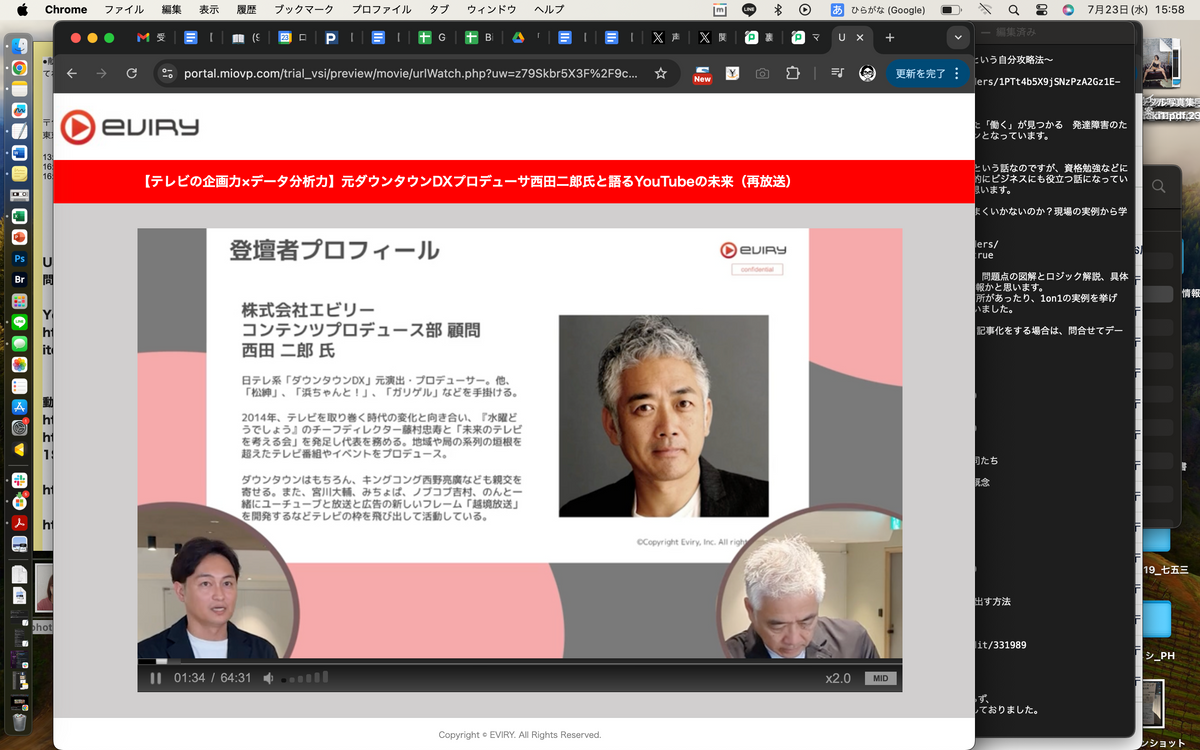Pause the video playback

click(155, 678)
